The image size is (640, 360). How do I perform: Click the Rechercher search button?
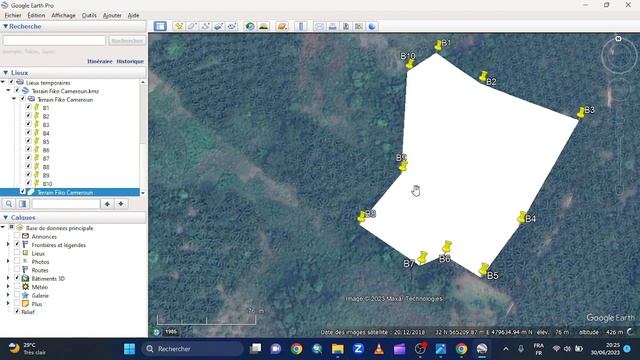pyautogui.click(x=127, y=40)
